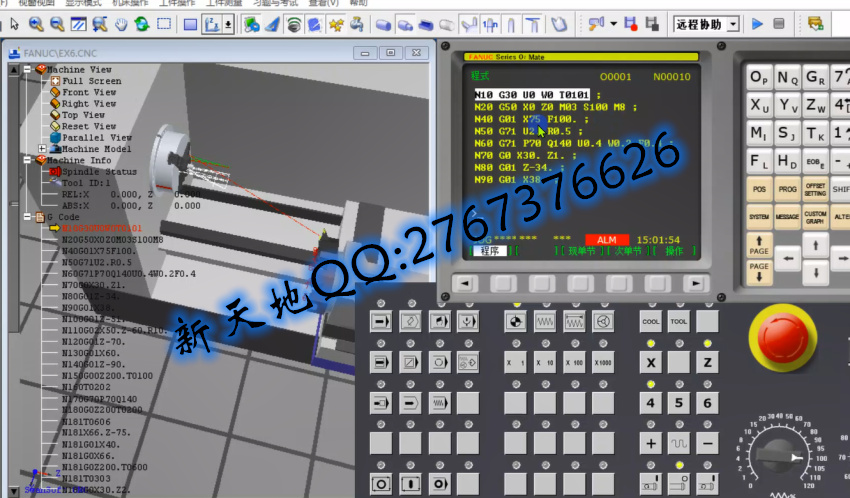Toggle EDIT mode button on operator panel
This screenshot has width=850, height=498.
tap(410, 322)
